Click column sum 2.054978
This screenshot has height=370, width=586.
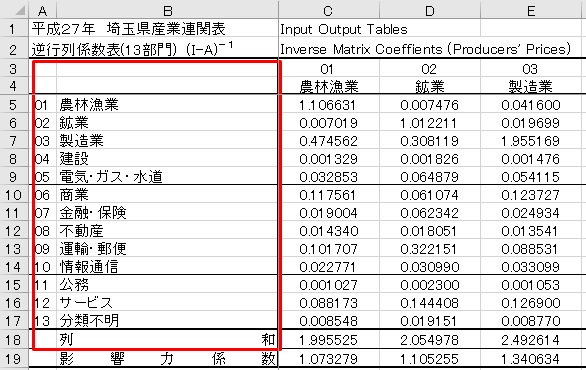429,340
